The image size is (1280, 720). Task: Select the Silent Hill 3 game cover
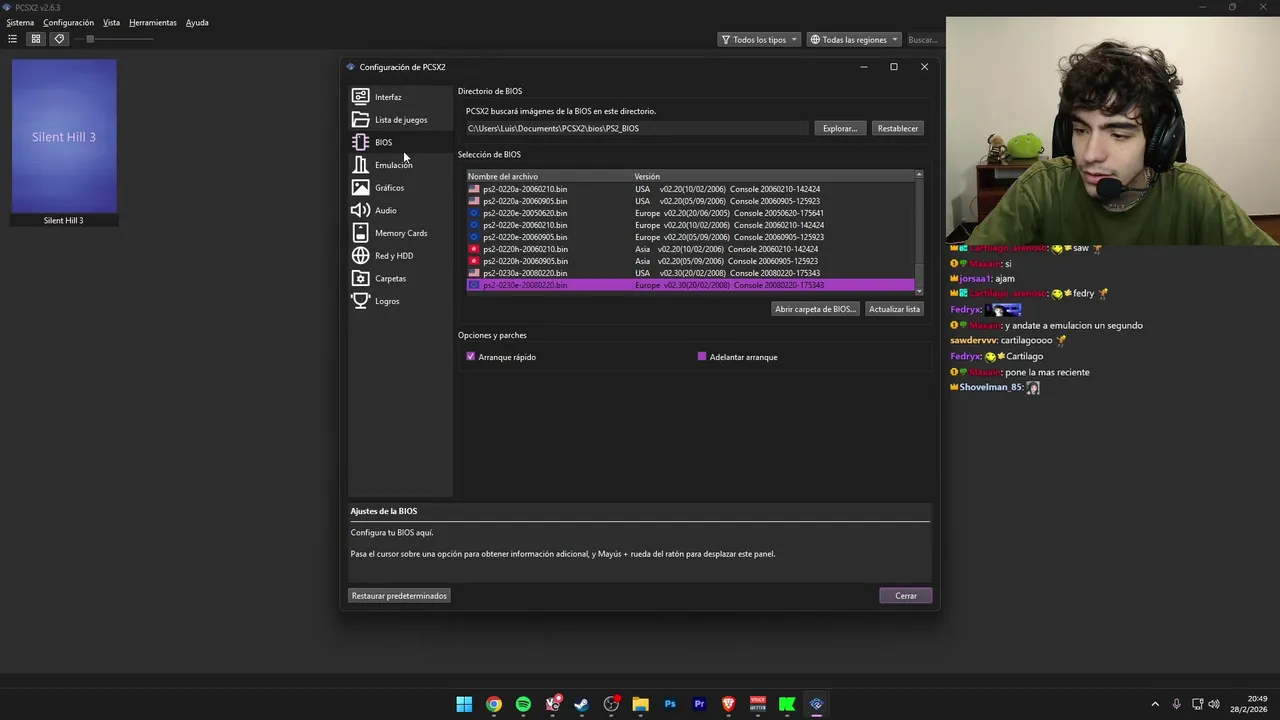click(64, 136)
